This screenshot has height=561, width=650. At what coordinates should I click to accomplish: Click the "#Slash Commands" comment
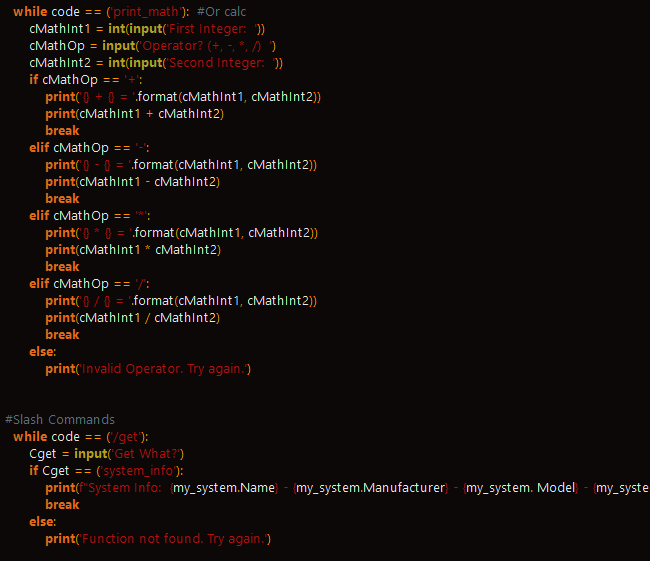(x=60, y=420)
